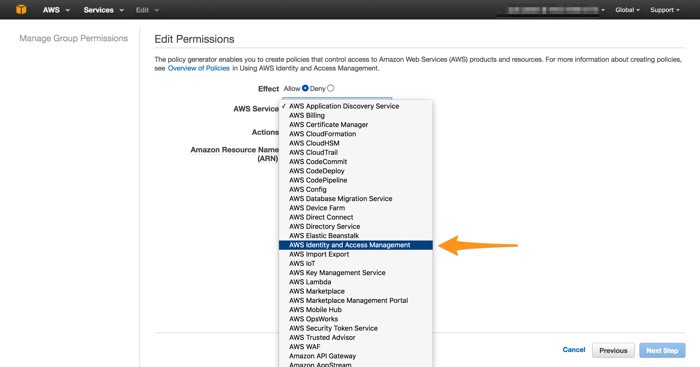Click the Previous button
700x367 pixels.
613,350
